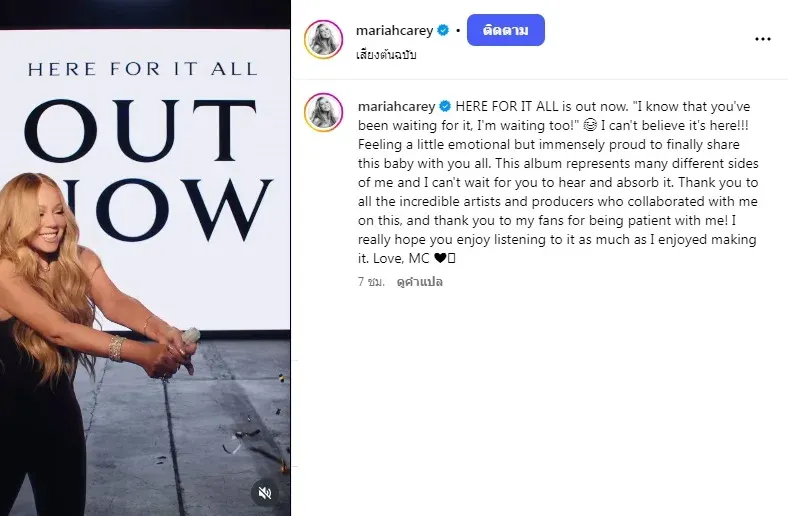Click the profile avatar next to the caption
788x516 pixels.
(x=323, y=112)
